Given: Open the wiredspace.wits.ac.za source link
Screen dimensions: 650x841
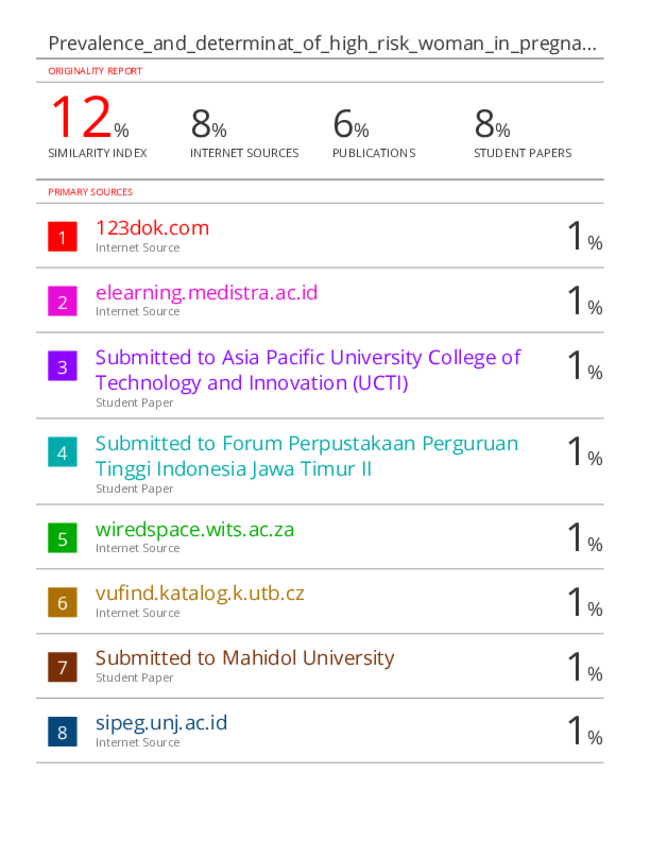Looking at the screenshot, I should [x=195, y=529].
